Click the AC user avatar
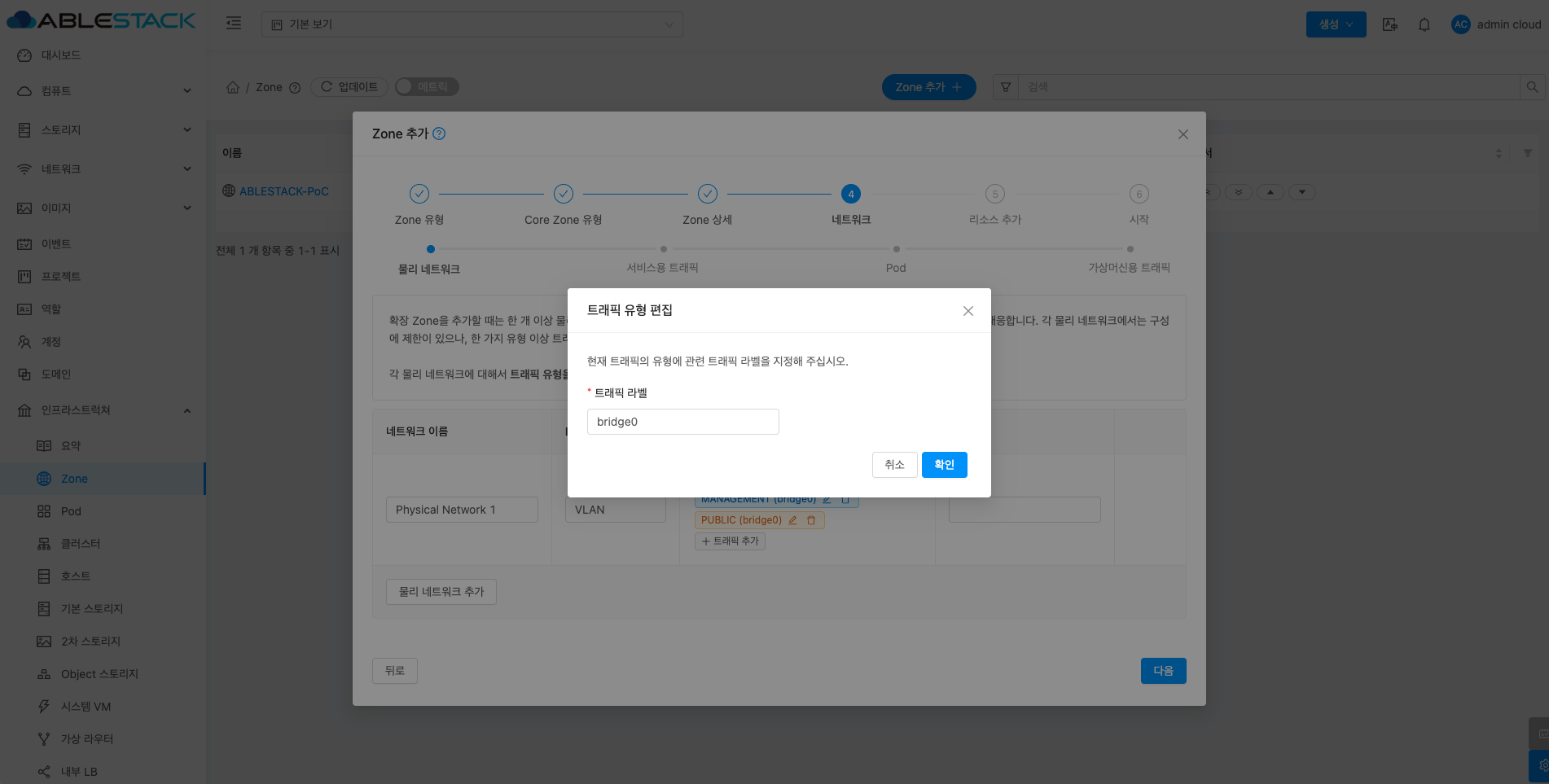Viewport: 1549px width, 784px height. coord(1461,24)
